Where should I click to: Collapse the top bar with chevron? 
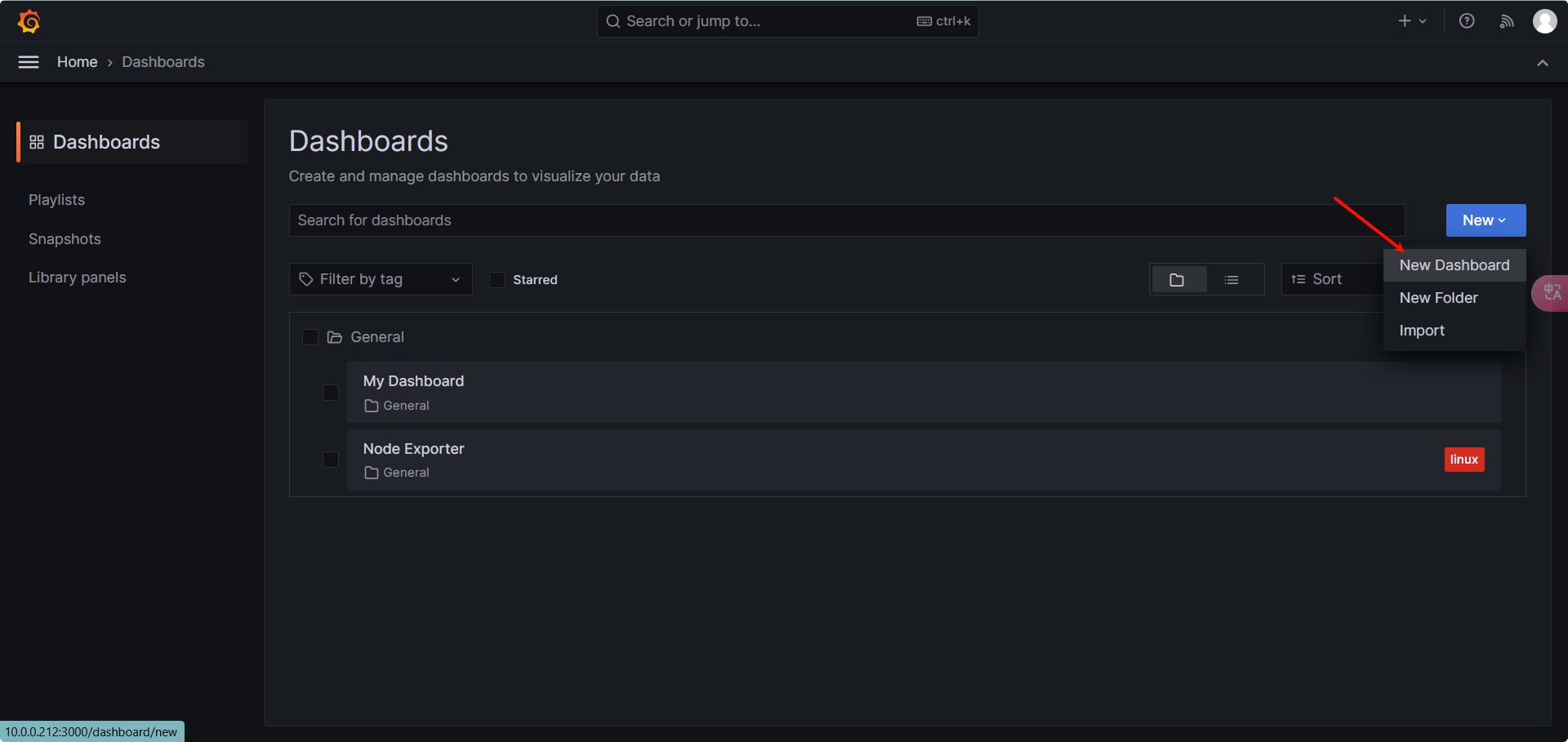(x=1542, y=63)
